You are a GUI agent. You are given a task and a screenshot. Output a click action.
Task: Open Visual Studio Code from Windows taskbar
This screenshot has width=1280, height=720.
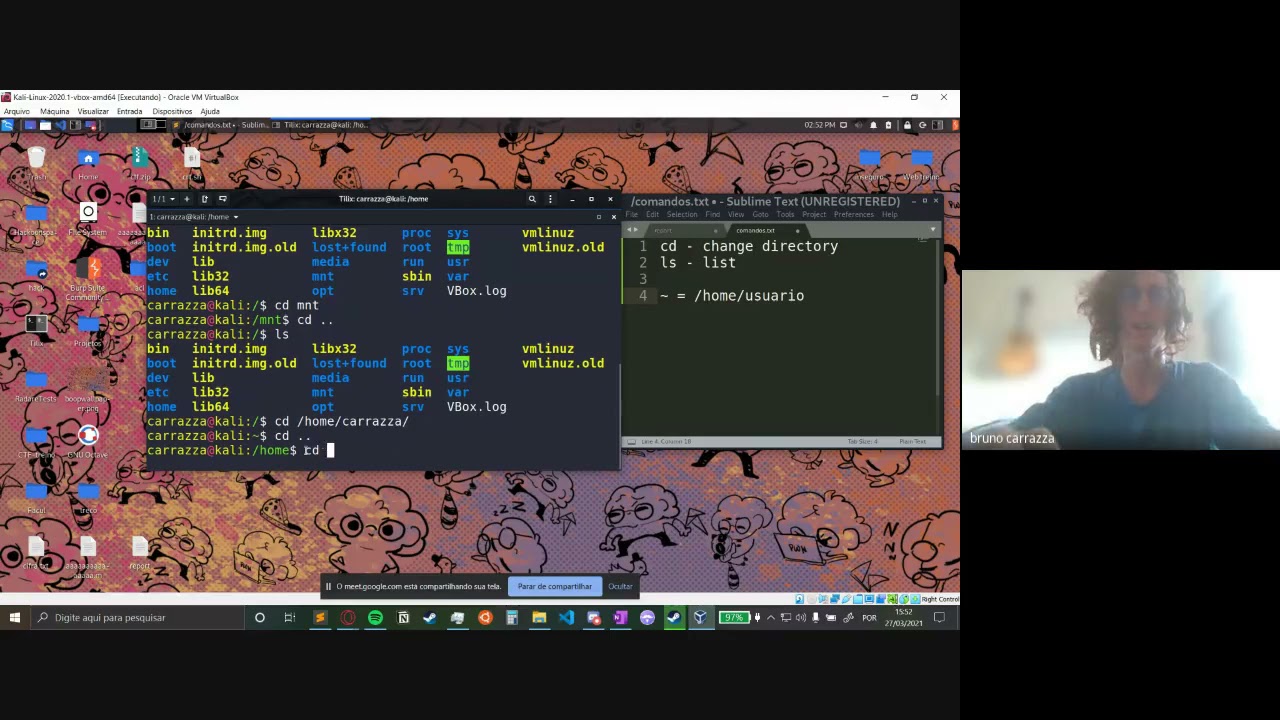coord(566,617)
